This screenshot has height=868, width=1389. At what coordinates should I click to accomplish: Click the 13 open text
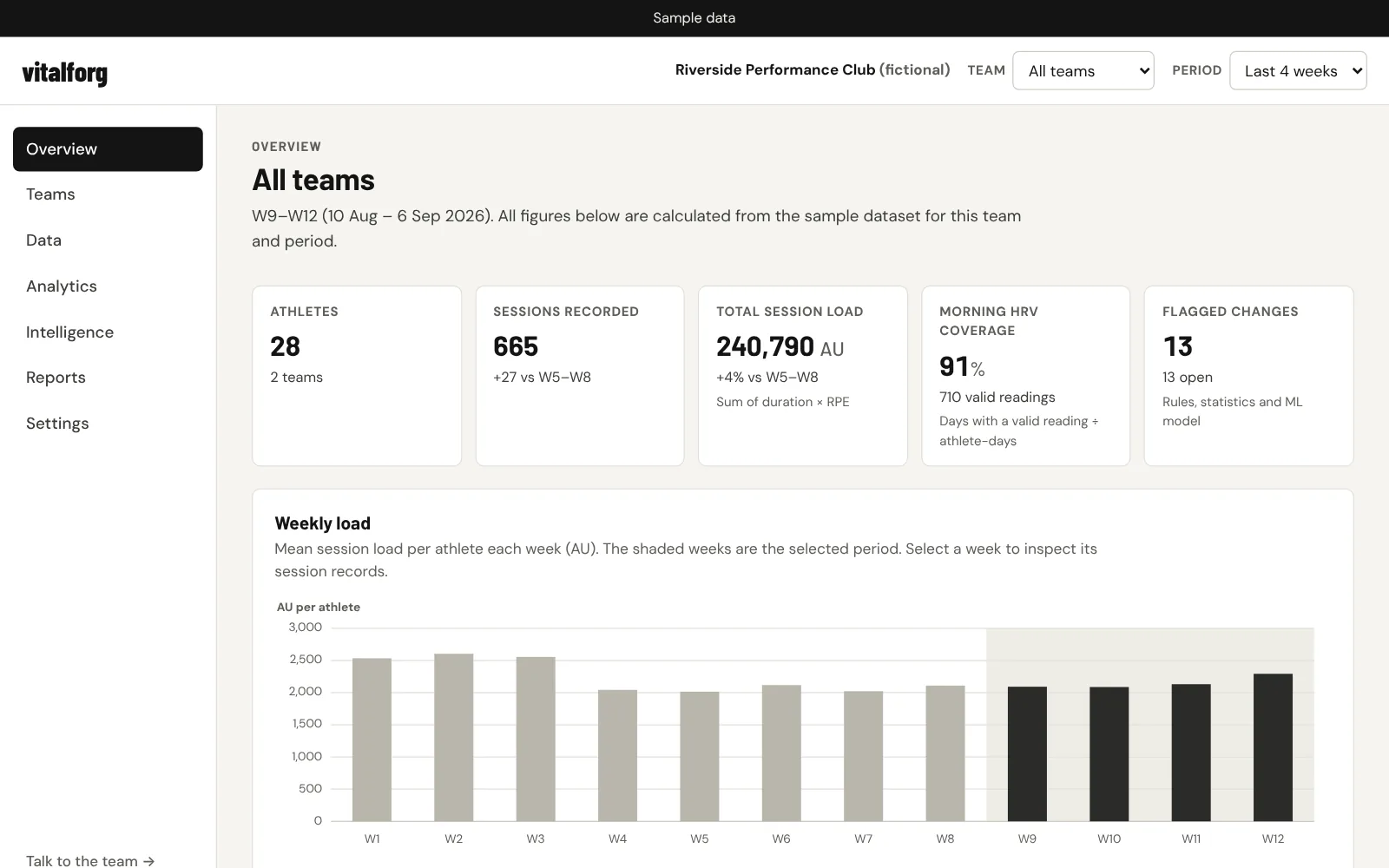pyautogui.click(x=1188, y=377)
